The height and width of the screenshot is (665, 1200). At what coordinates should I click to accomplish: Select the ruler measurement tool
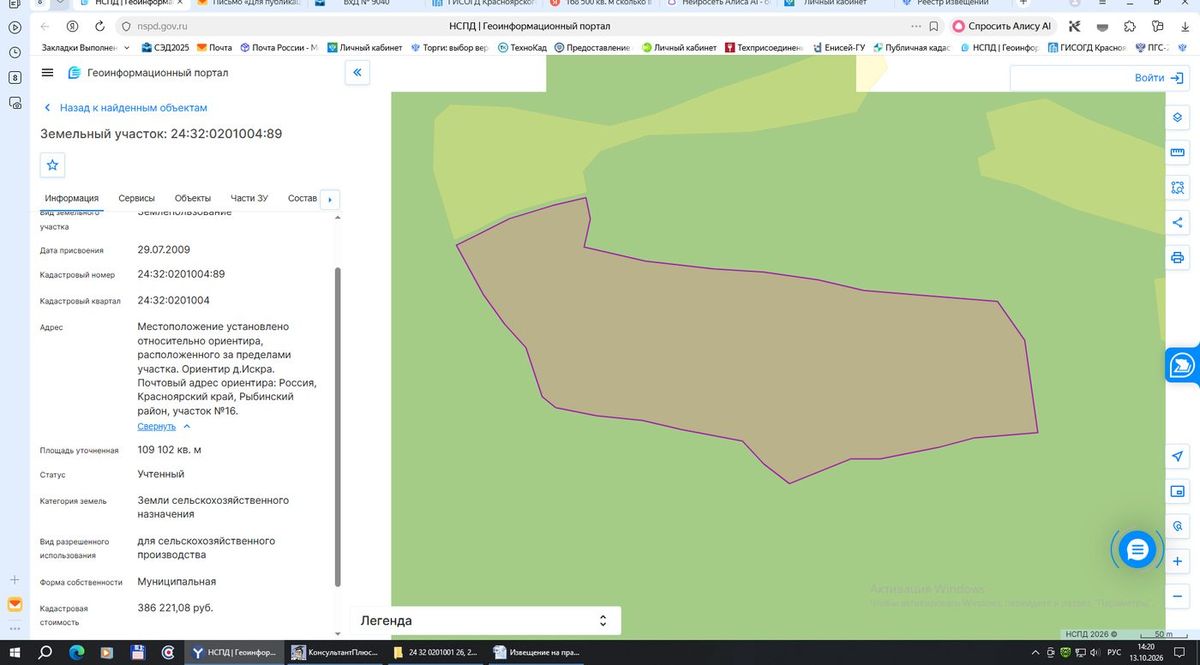point(1177,152)
